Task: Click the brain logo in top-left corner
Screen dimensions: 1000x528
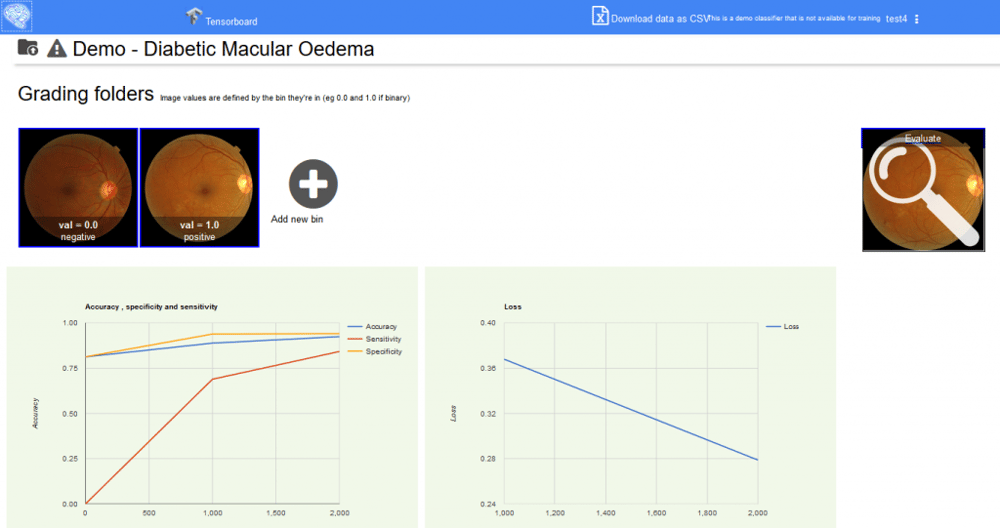Action: click(18, 17)
